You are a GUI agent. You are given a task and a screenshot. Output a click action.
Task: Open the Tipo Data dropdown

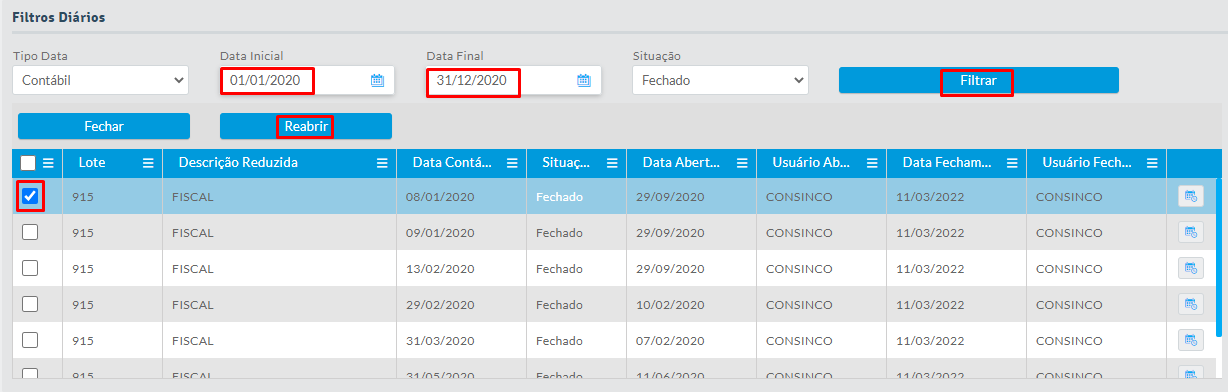point(100,80)
